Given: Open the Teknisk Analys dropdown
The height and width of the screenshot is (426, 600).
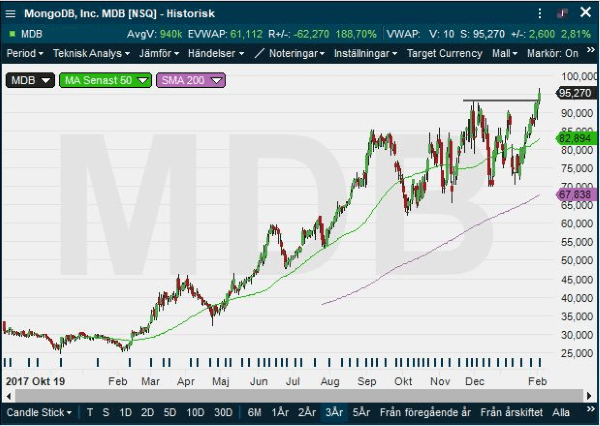Looking at the screenshot, I should coord(91,53).
